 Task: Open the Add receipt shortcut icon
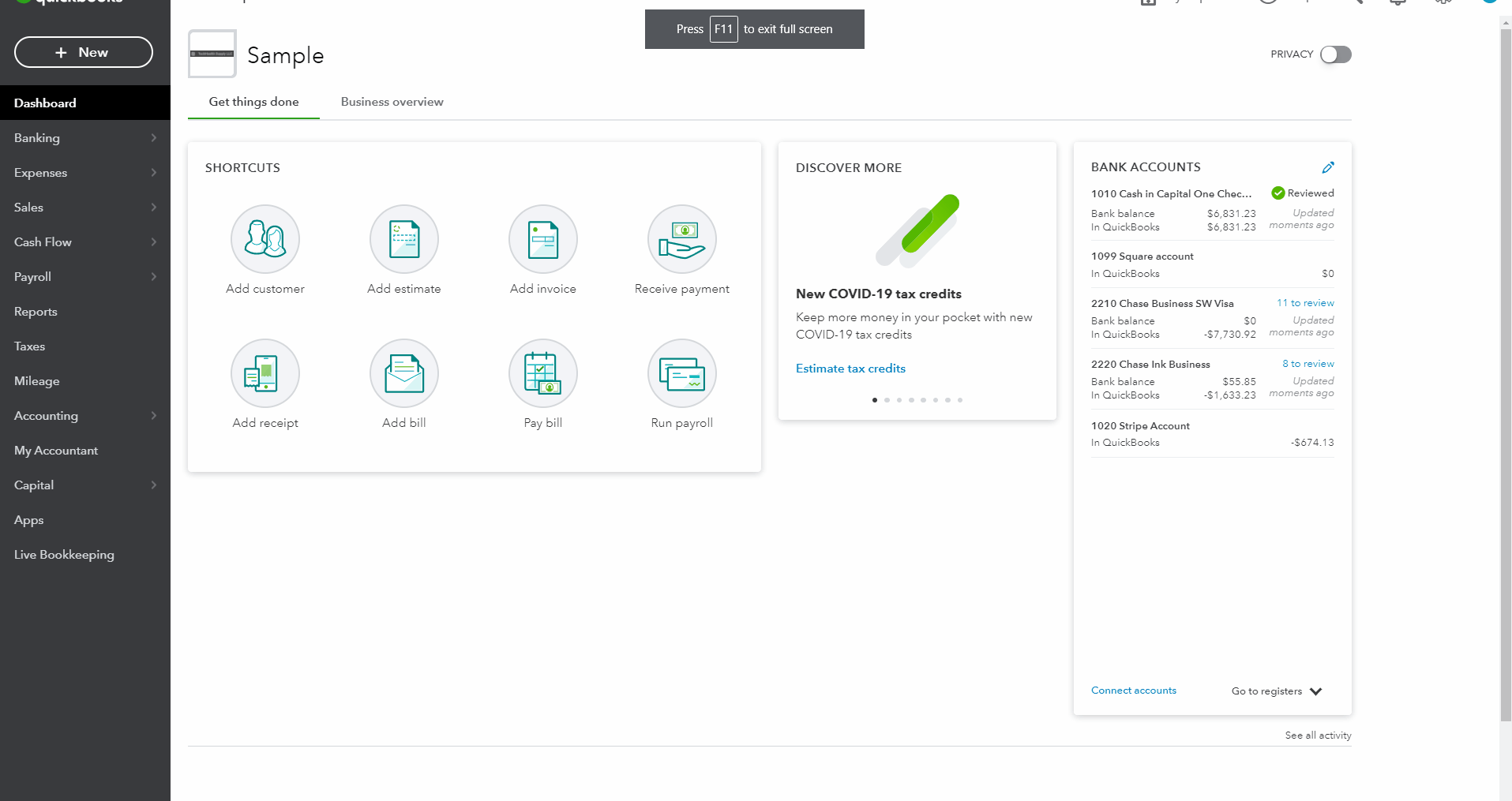[265, 373]
